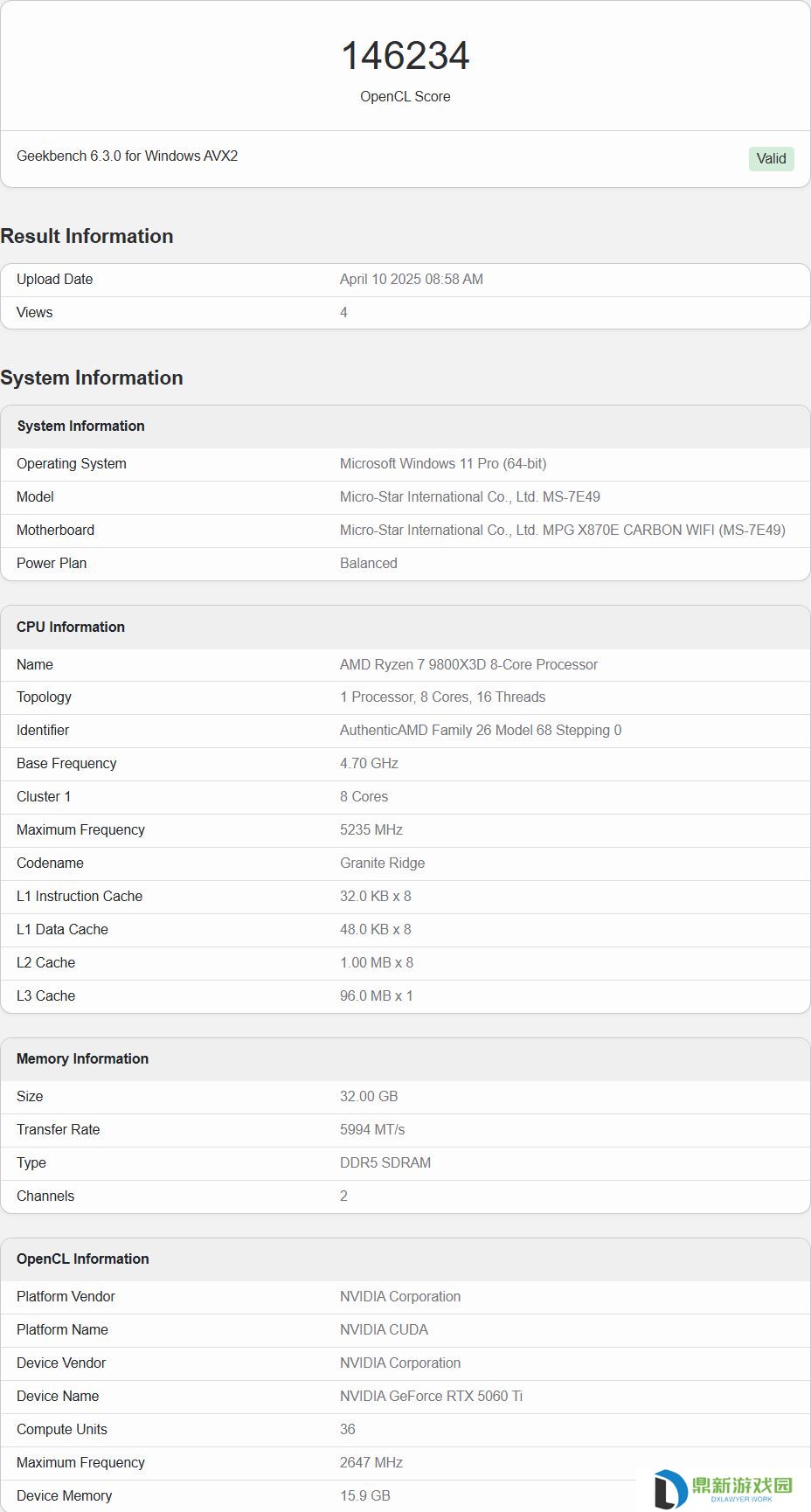The height and width of the screenshot is (1512, 811).
Task: Click the 146234 OpenCL score number
Action: pos(405,56)
